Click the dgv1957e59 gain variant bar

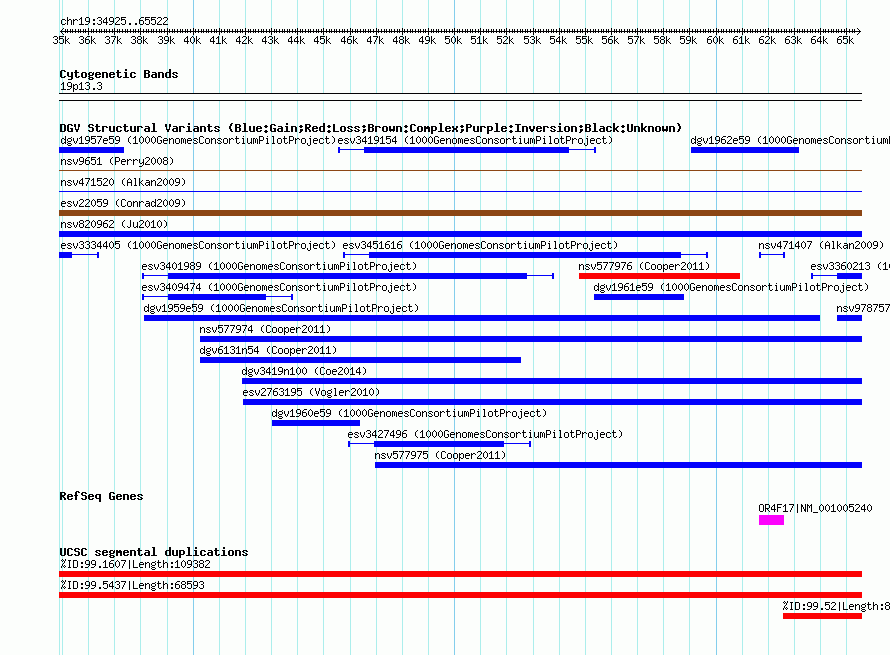tap(91, 150)
